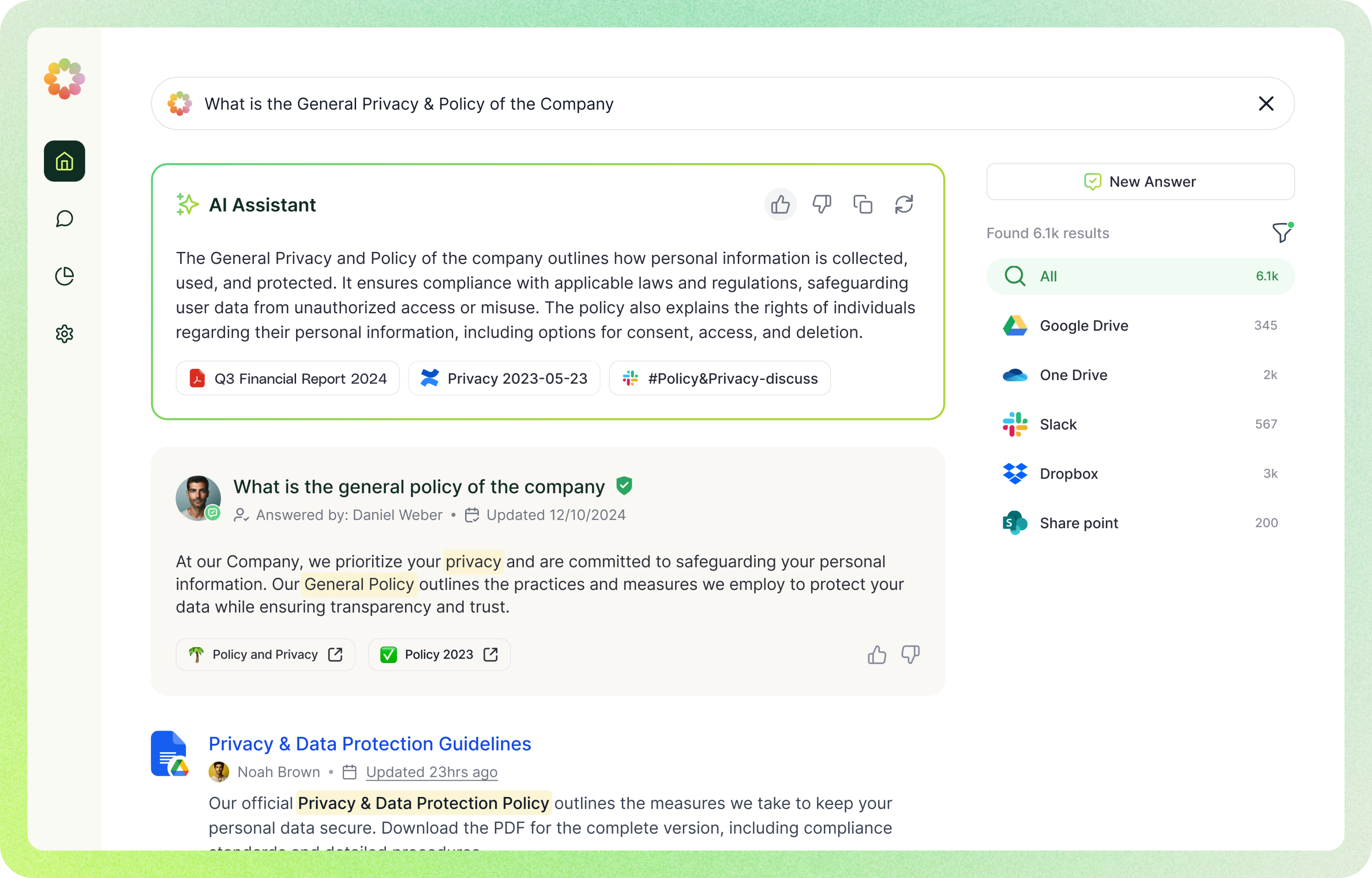This screenshot has width=1372, height=878.
Task: Filter results by Slack
Action: click(x=1140, y=424)
